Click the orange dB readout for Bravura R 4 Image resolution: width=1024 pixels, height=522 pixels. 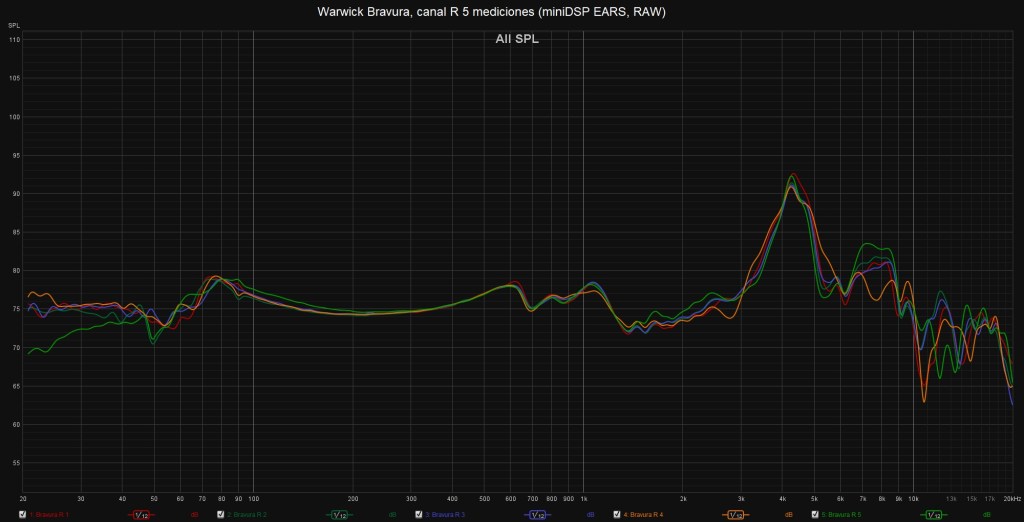click(789, 515)
